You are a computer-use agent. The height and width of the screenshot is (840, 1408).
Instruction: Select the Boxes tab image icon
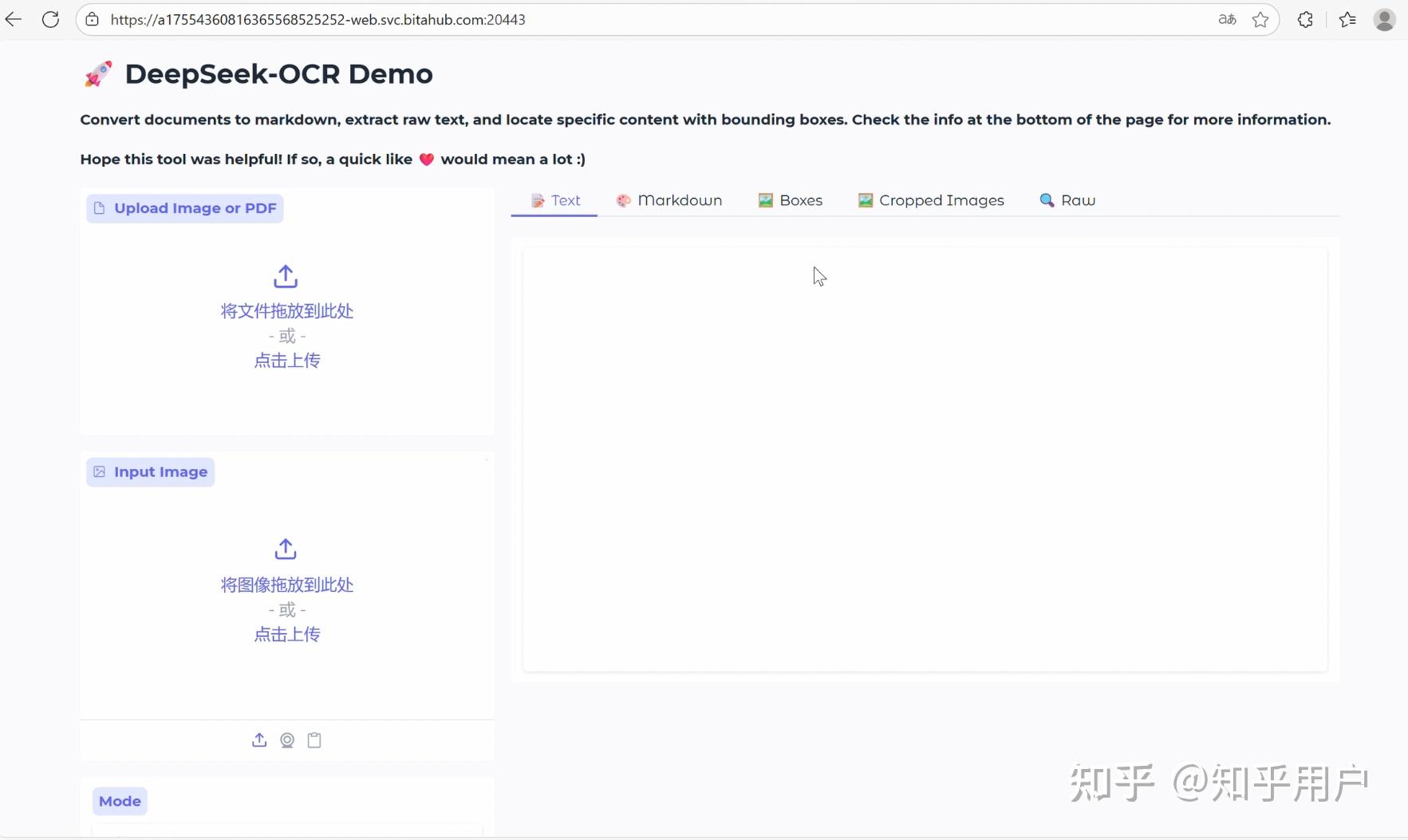765,200
